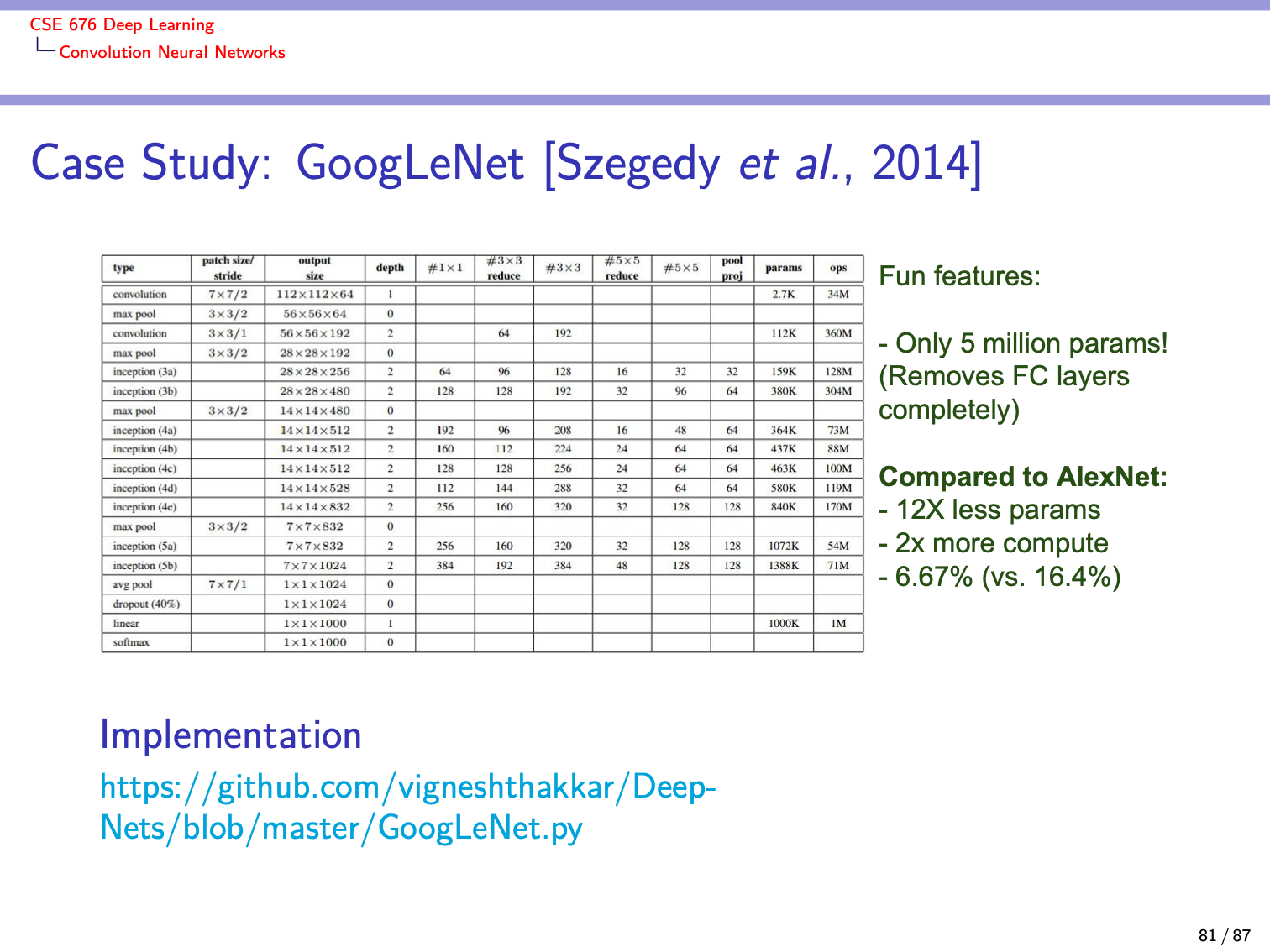Click the '#1×1' column header
This screenshot has height=952, width=1270.
click(x=445, y=268)
